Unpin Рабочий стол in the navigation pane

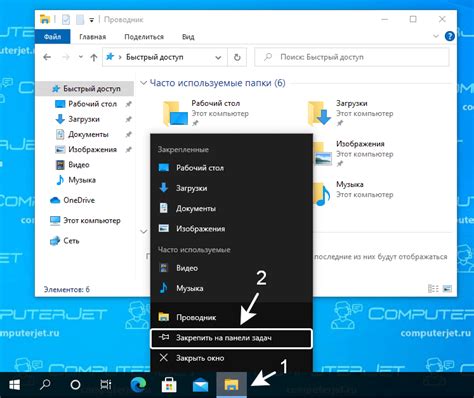tap(128, 104)
